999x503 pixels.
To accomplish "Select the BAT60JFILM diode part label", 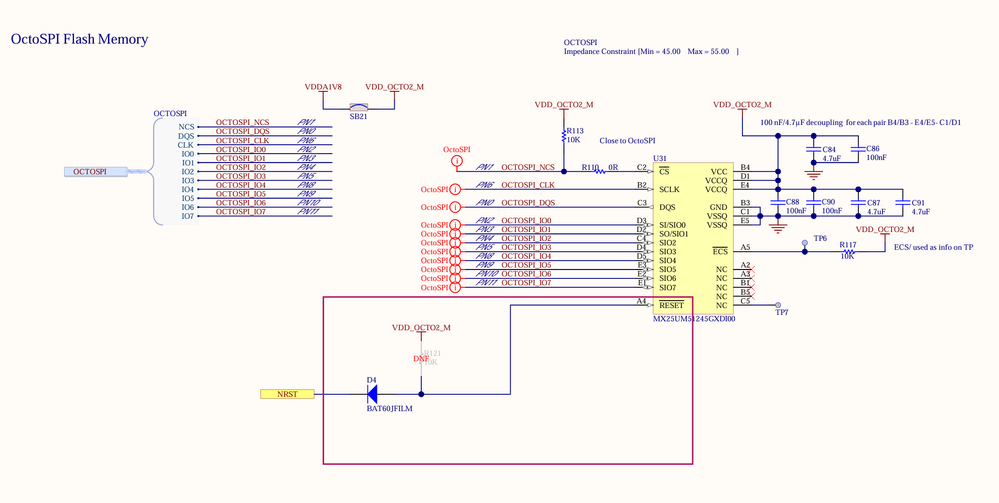I will click(389, 409).
